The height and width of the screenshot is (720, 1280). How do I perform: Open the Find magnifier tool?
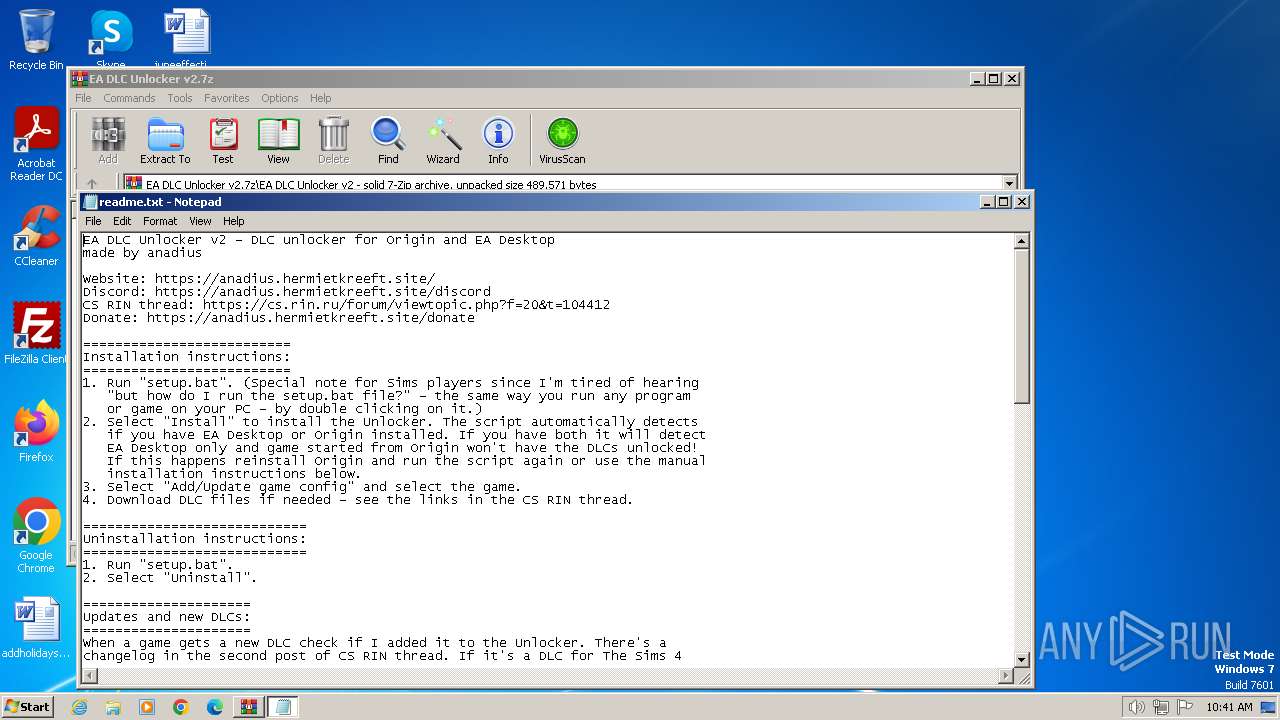(388, 141)
